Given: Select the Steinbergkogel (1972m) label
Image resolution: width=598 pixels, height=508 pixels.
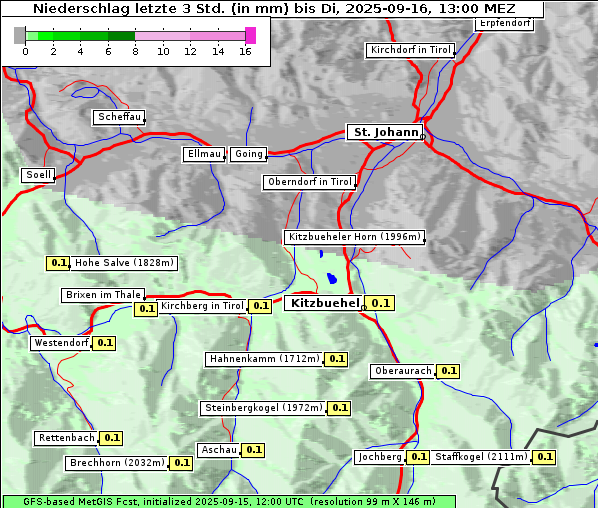Looking at the screenshot, I should pyautogui.click(x=263, y=408).
